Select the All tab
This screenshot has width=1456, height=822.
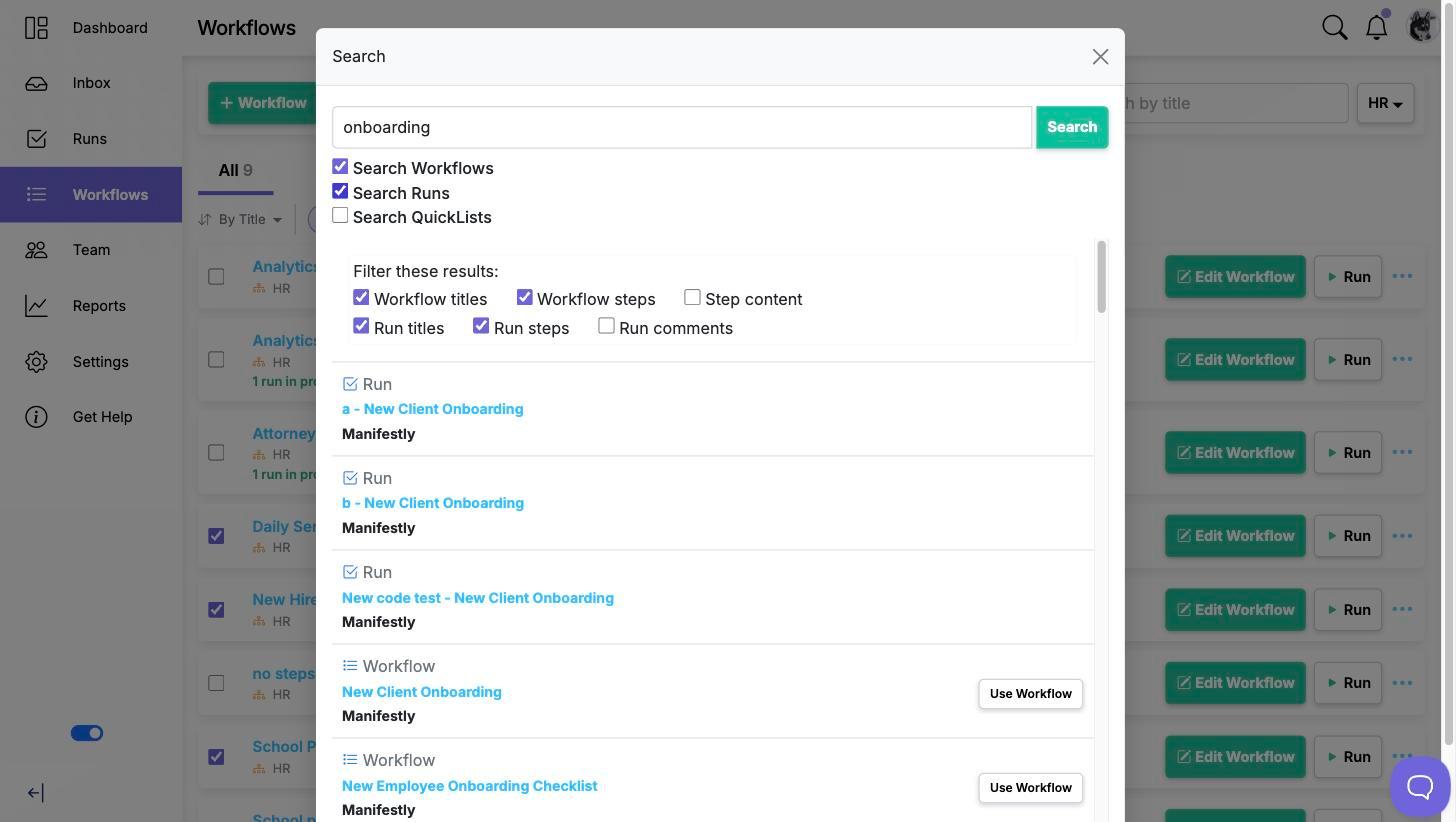(235, 170)
